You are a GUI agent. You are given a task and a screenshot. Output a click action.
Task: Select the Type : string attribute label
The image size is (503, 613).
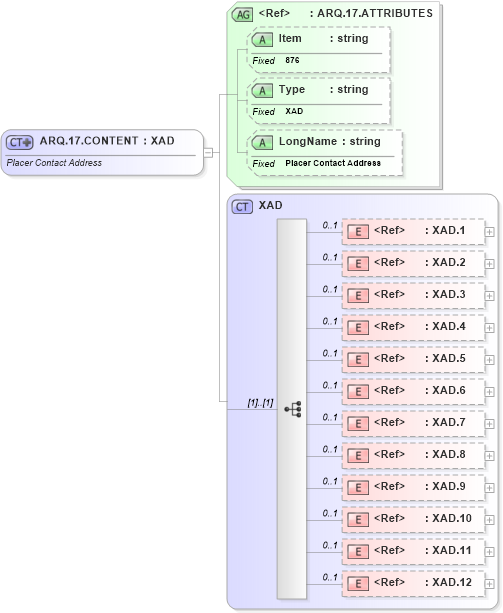[324, 90]
